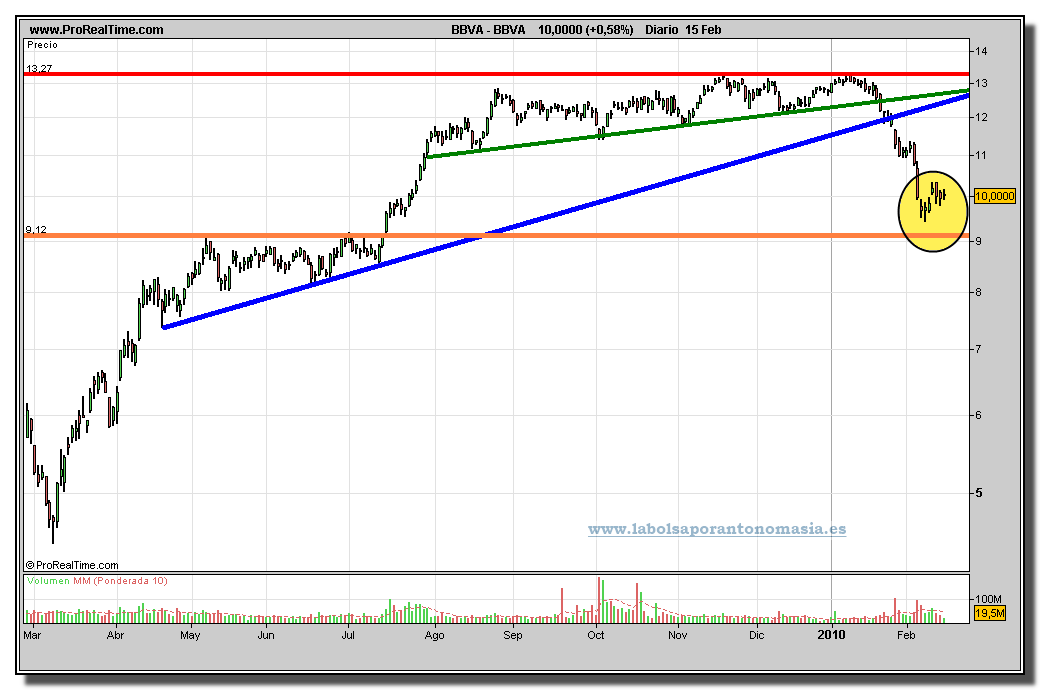Open the www.labolsaporantonomasia.es link

coord(717,529)
